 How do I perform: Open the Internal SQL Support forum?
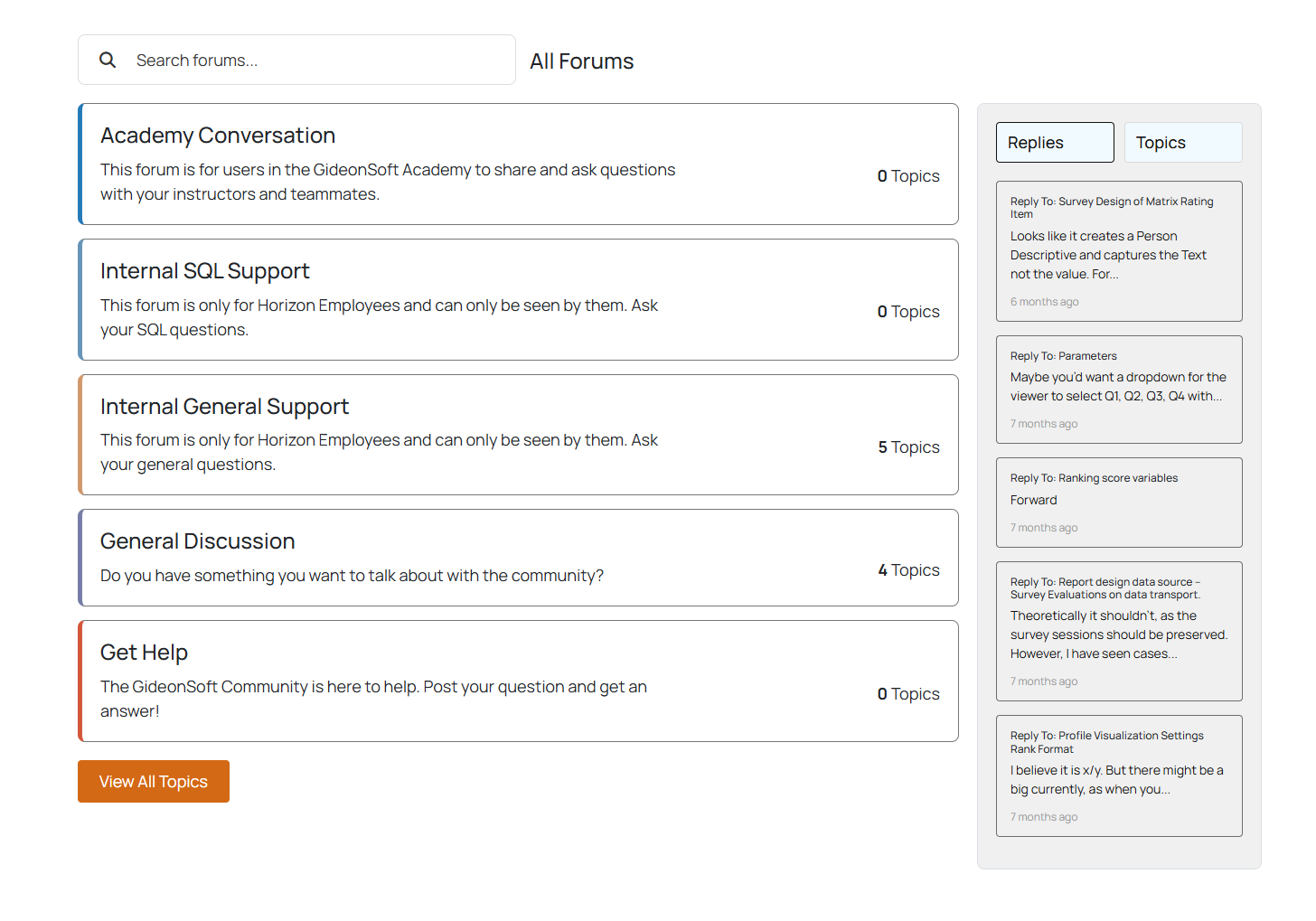click(204, 271)
